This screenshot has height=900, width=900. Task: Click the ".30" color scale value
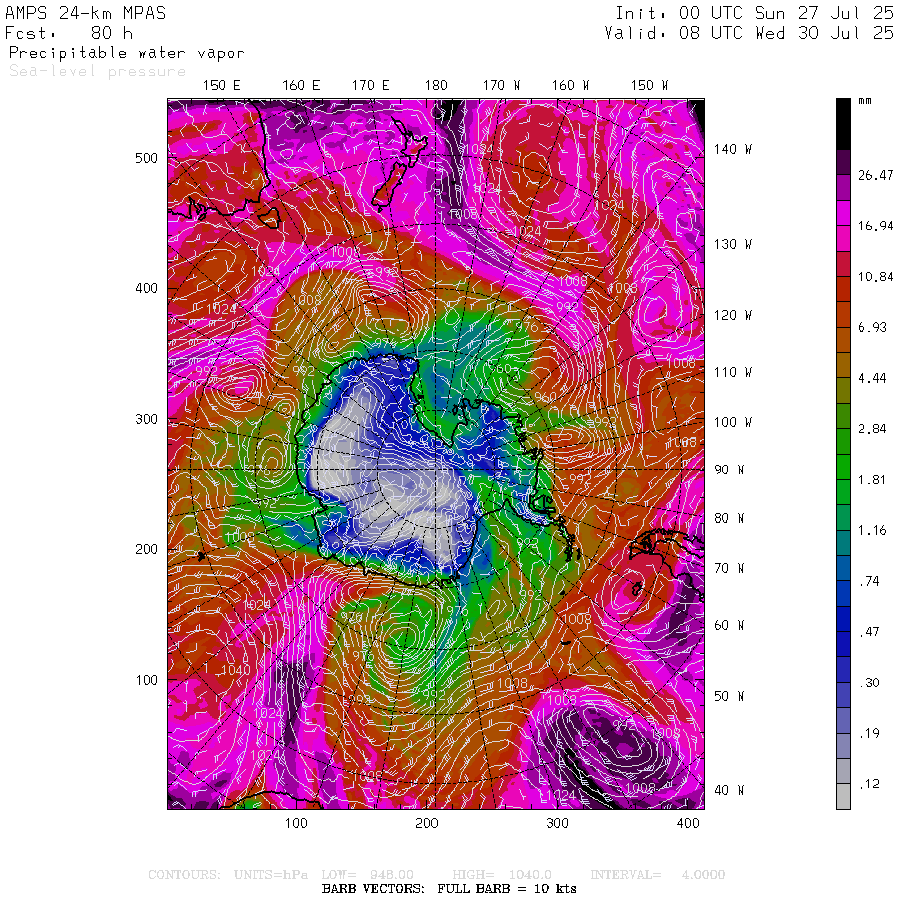click(869, 683)
